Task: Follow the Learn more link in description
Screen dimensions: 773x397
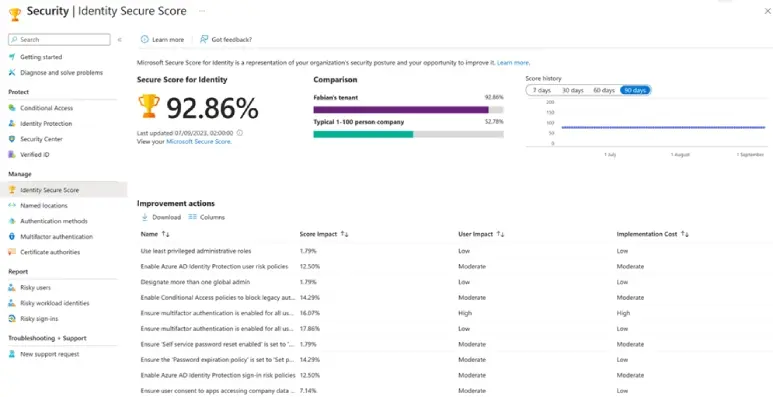Action: (x=513, y=63)
